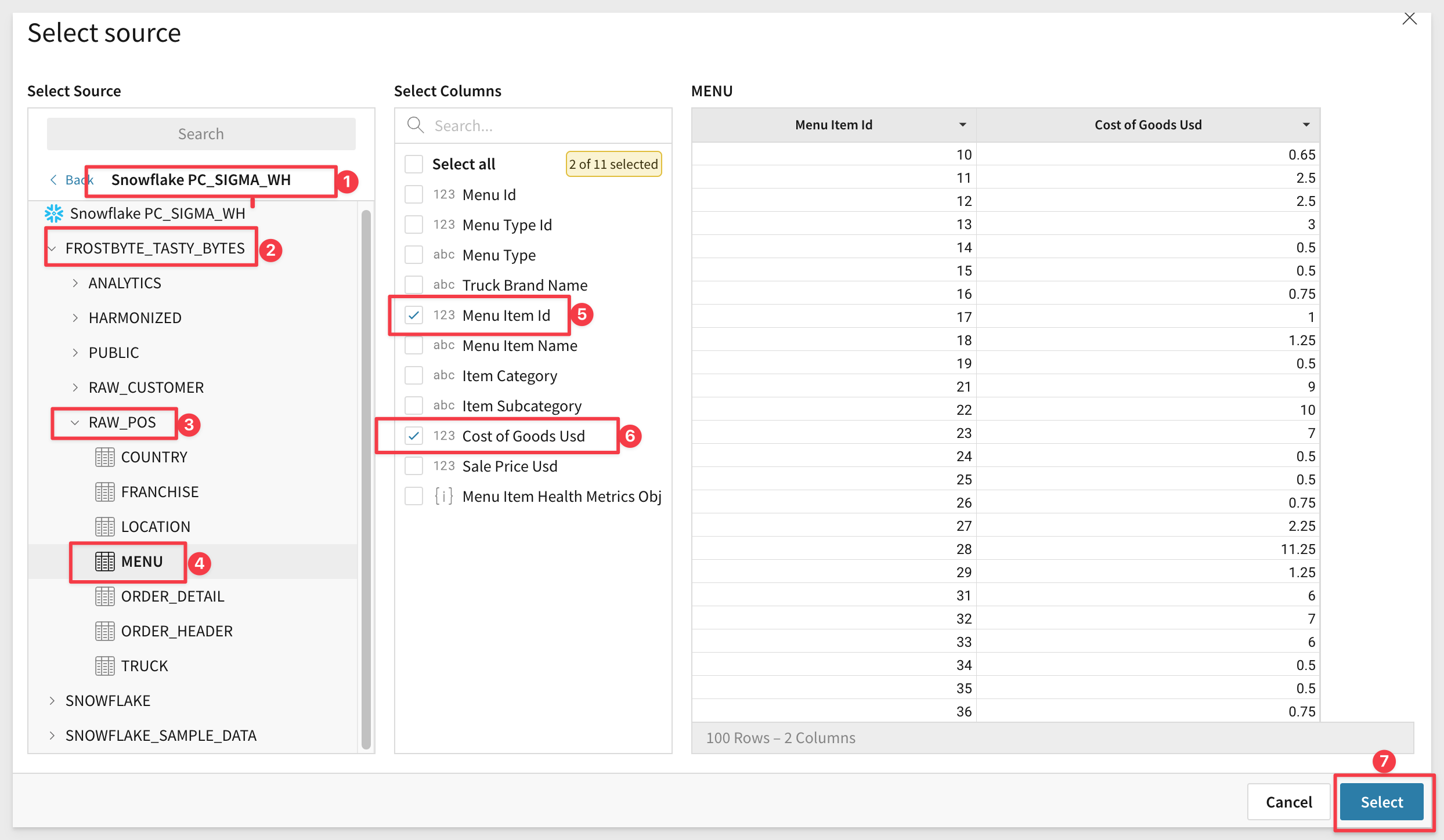Click the columns search magnifier icon
This screenshot has height=840, width=1444.
(416, 125)
